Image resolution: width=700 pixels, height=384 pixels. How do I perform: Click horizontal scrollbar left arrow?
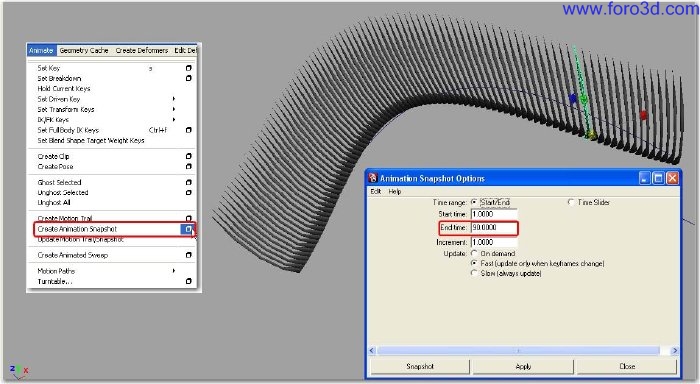tap(372, 351)
